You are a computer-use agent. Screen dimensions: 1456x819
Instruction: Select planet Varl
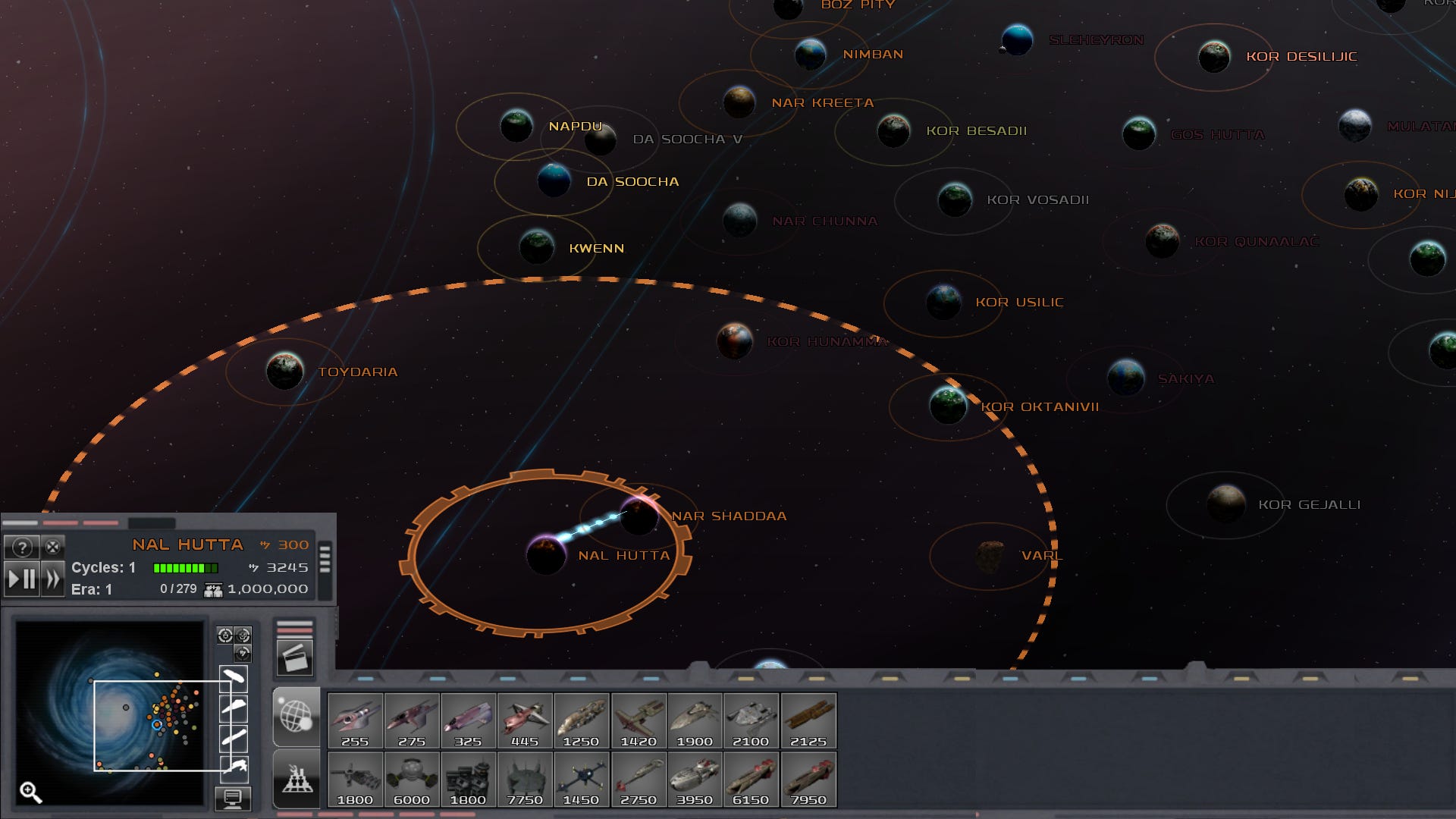[990, 556]
